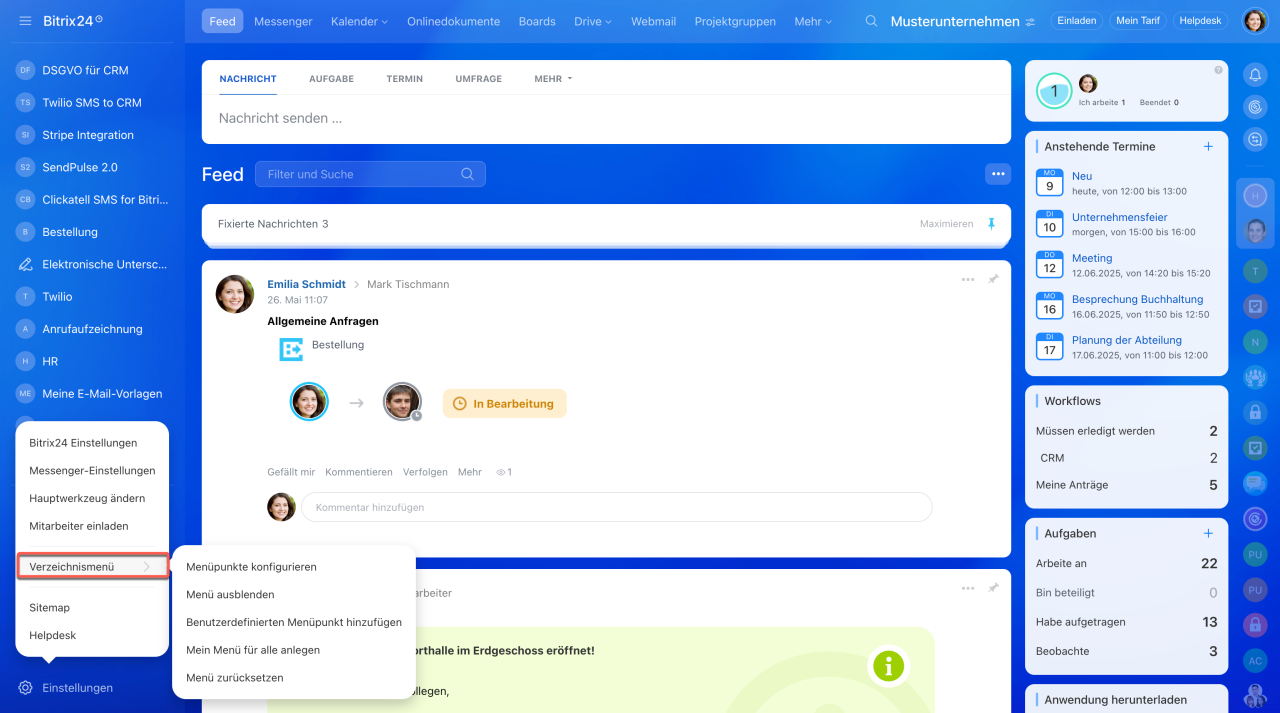Open the Arbeite an tasks row
The image size is (1280, 713).
[x=1127, y=563]
